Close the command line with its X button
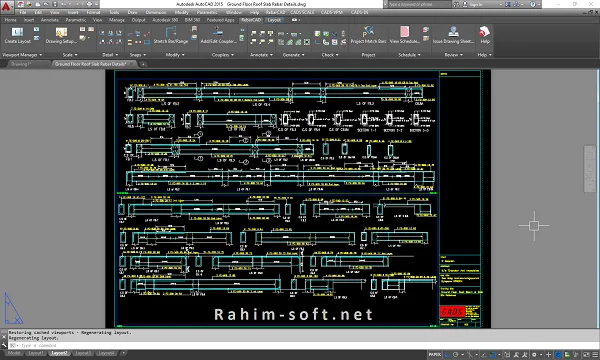This screenshot has width=600, height=360. pyautogui.click(x=4, y=337)
